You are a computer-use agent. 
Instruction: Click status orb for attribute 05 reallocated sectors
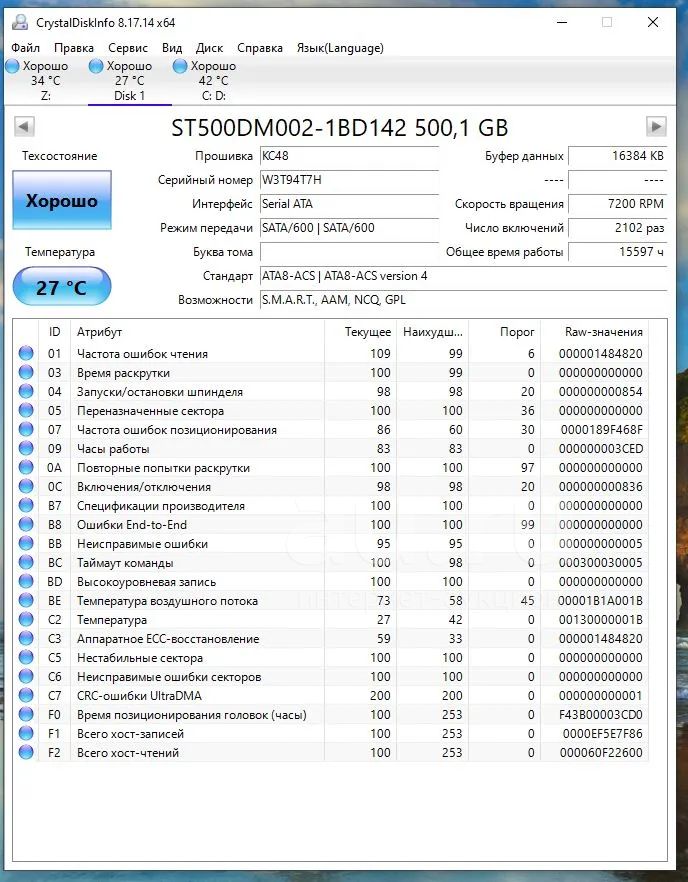(26, 411)
